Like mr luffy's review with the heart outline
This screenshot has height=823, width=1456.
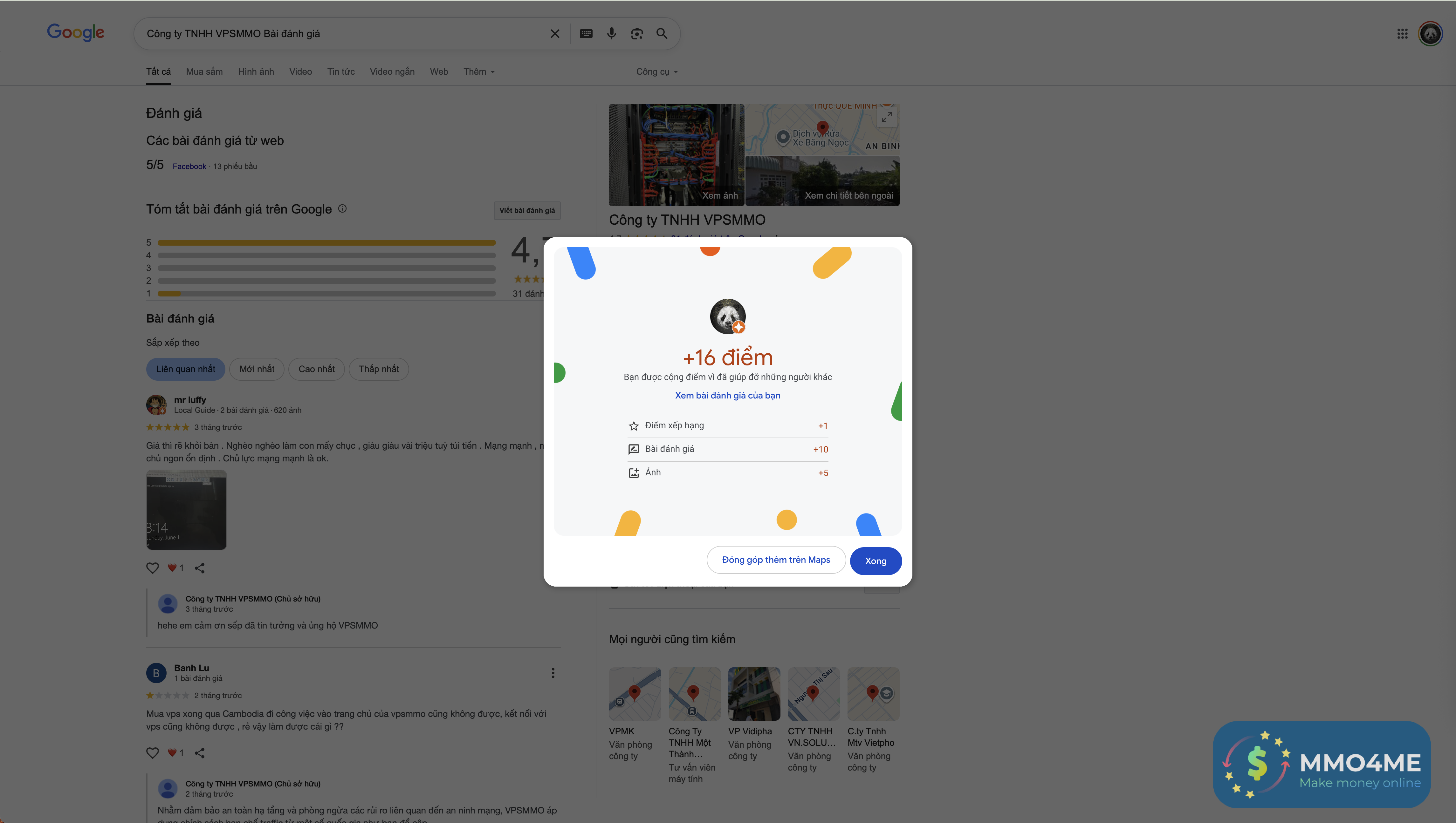(x=153, y=568)
